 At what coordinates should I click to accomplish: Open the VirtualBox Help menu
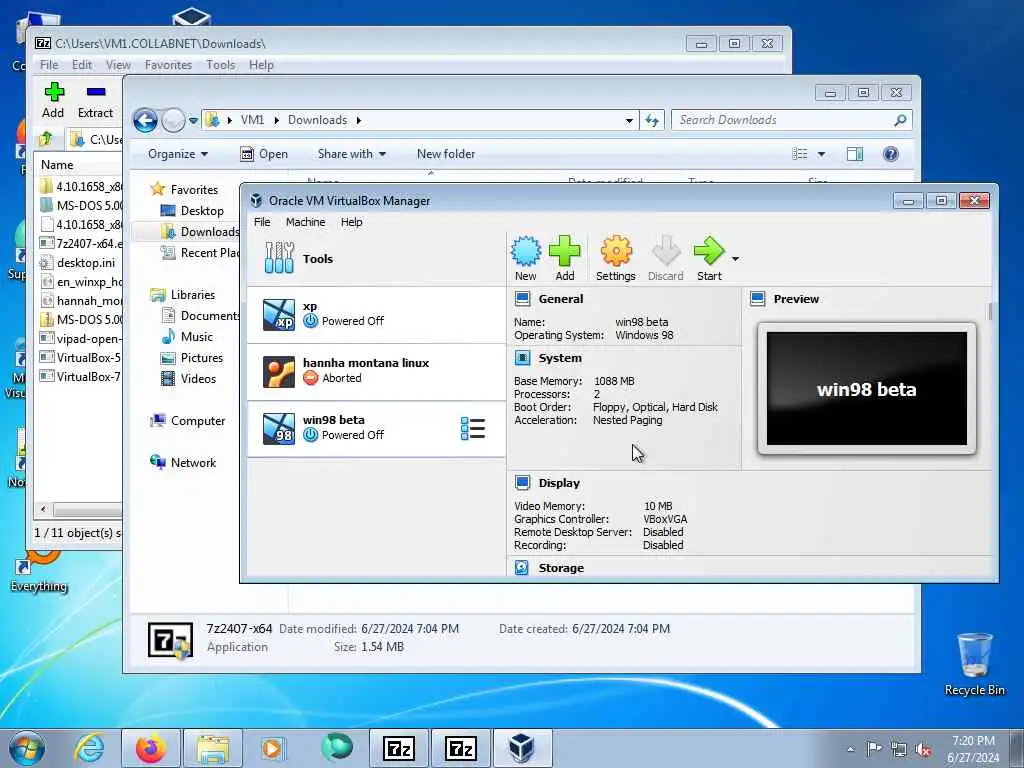(351, 222)
